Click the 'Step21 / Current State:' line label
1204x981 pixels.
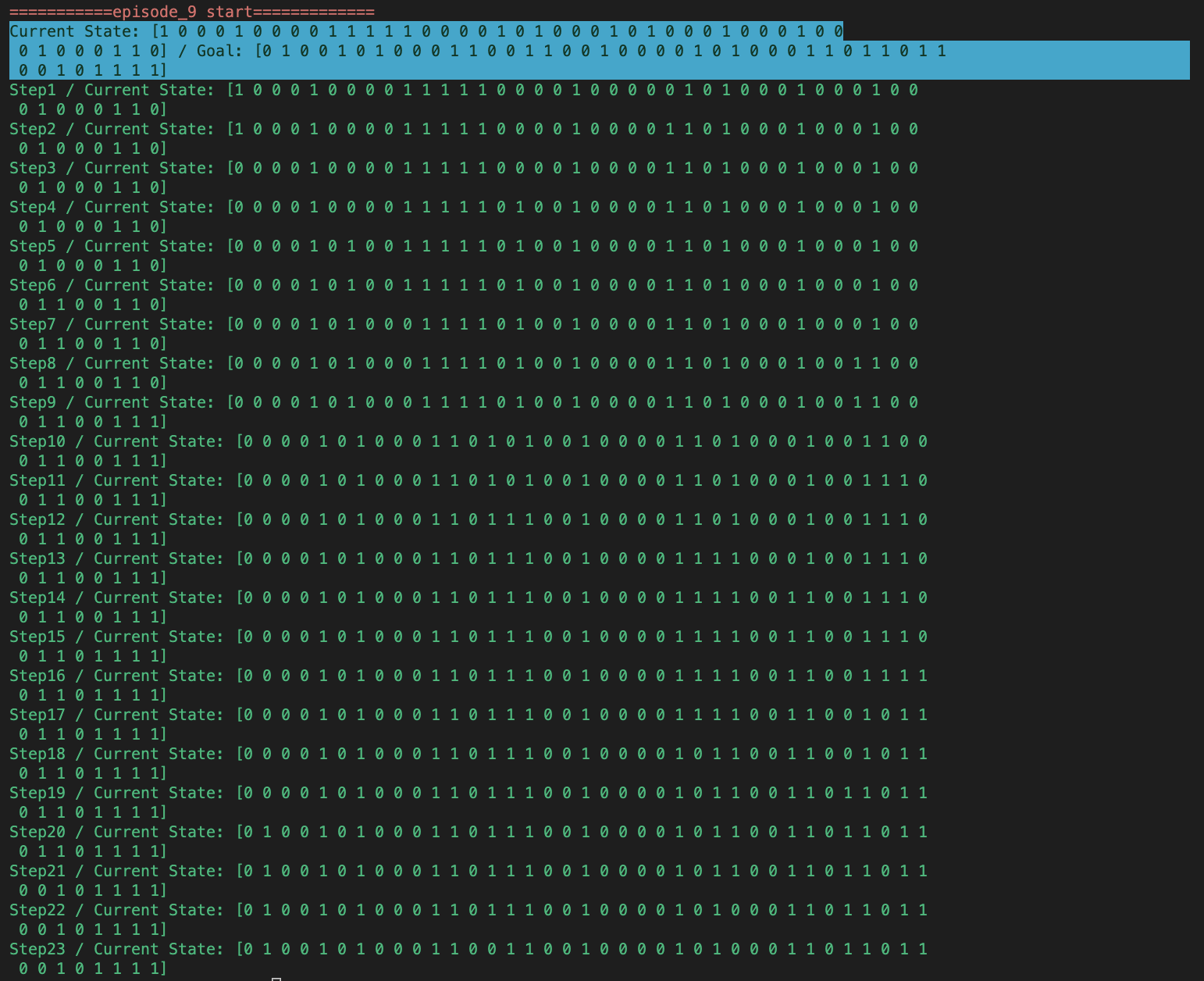(x=116, y=871)
